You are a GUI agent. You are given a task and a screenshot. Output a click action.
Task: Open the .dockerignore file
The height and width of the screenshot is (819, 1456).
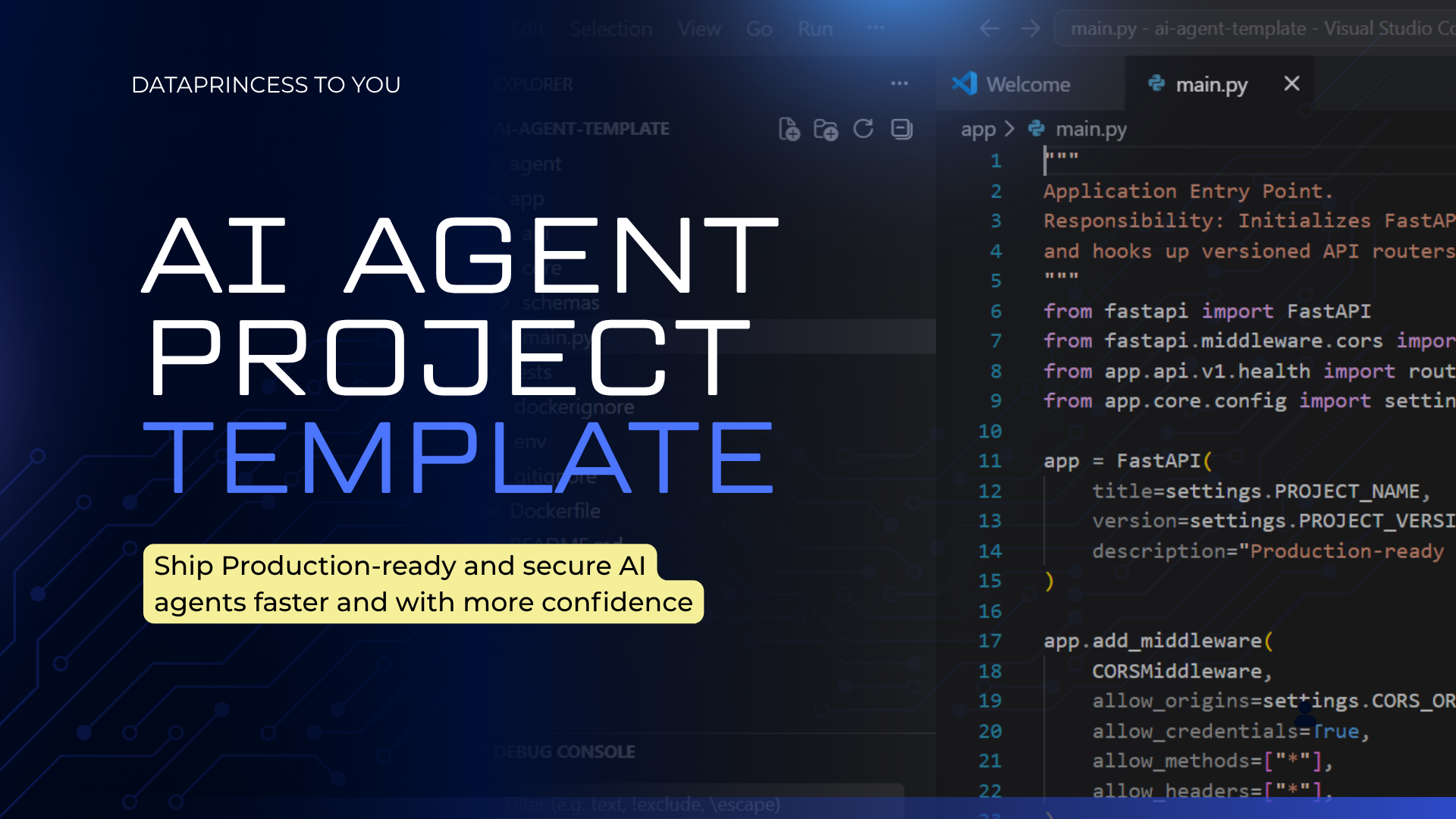[x=573, y=407]
